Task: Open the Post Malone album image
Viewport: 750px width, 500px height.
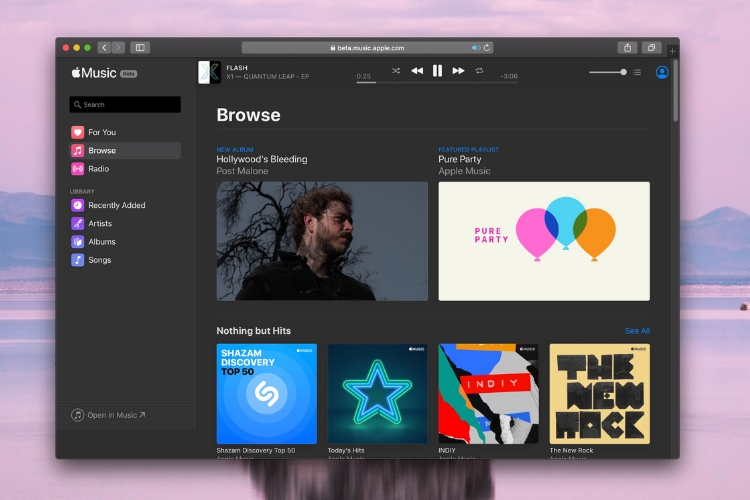Action: [322, 241]
